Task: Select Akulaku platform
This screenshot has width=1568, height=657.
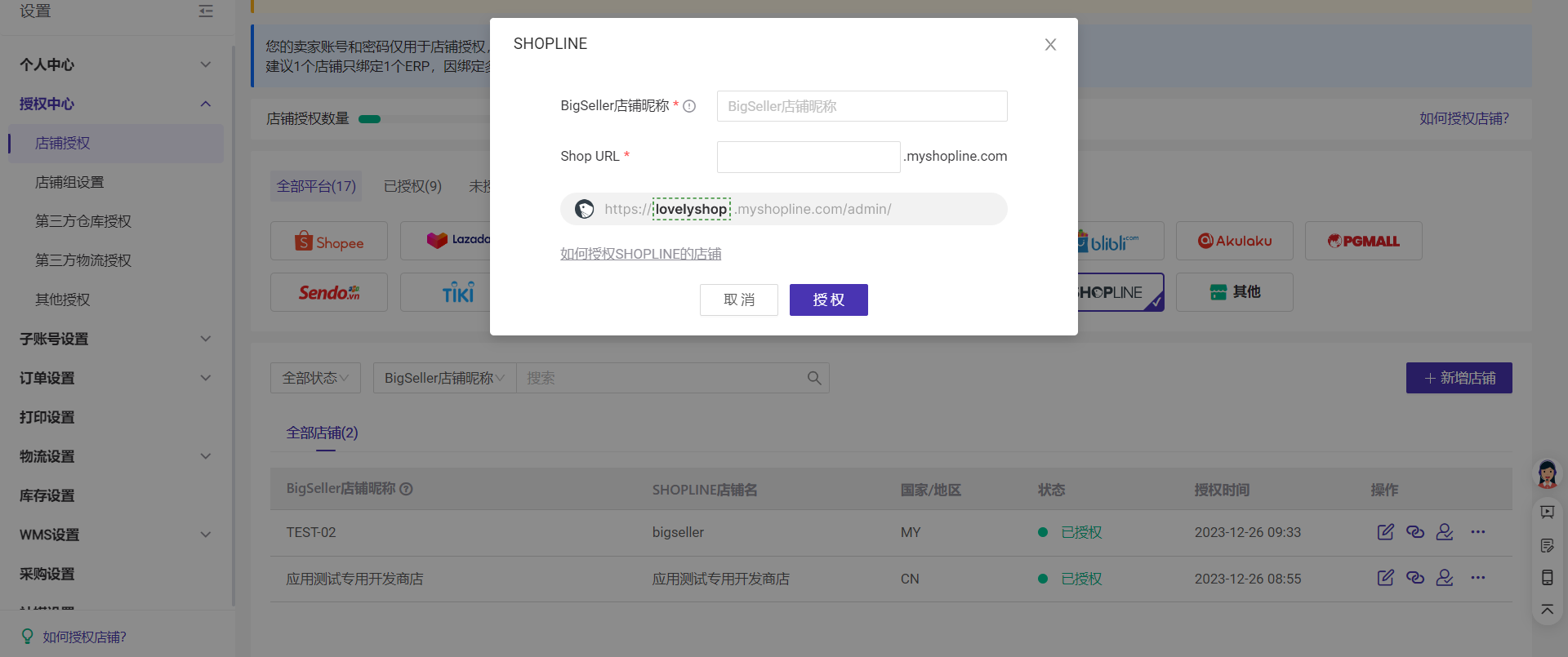Action: (x=1235, y=241)
